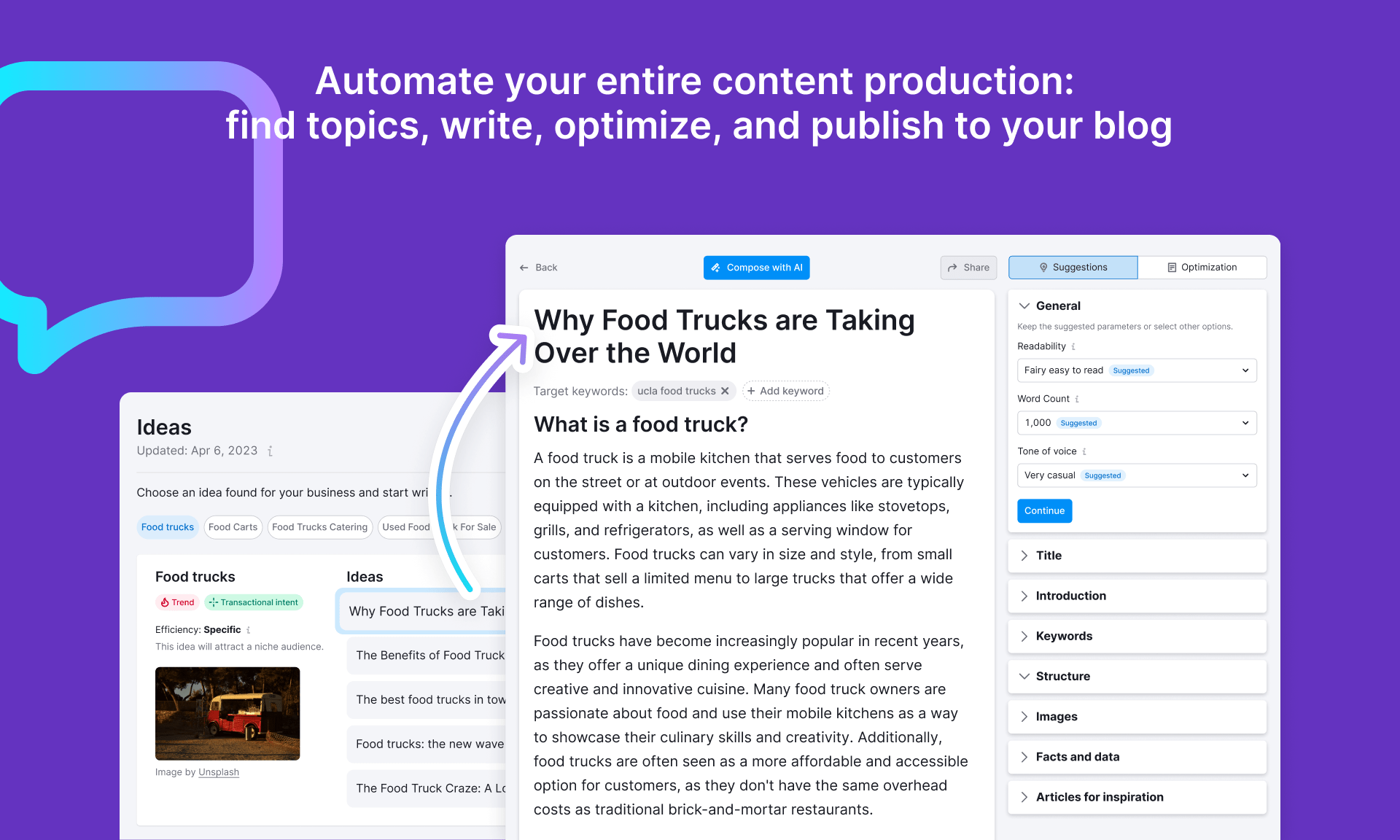The image size is (1400, 840).
Task: Expand the Keywords section
Action: [1063, 635]
